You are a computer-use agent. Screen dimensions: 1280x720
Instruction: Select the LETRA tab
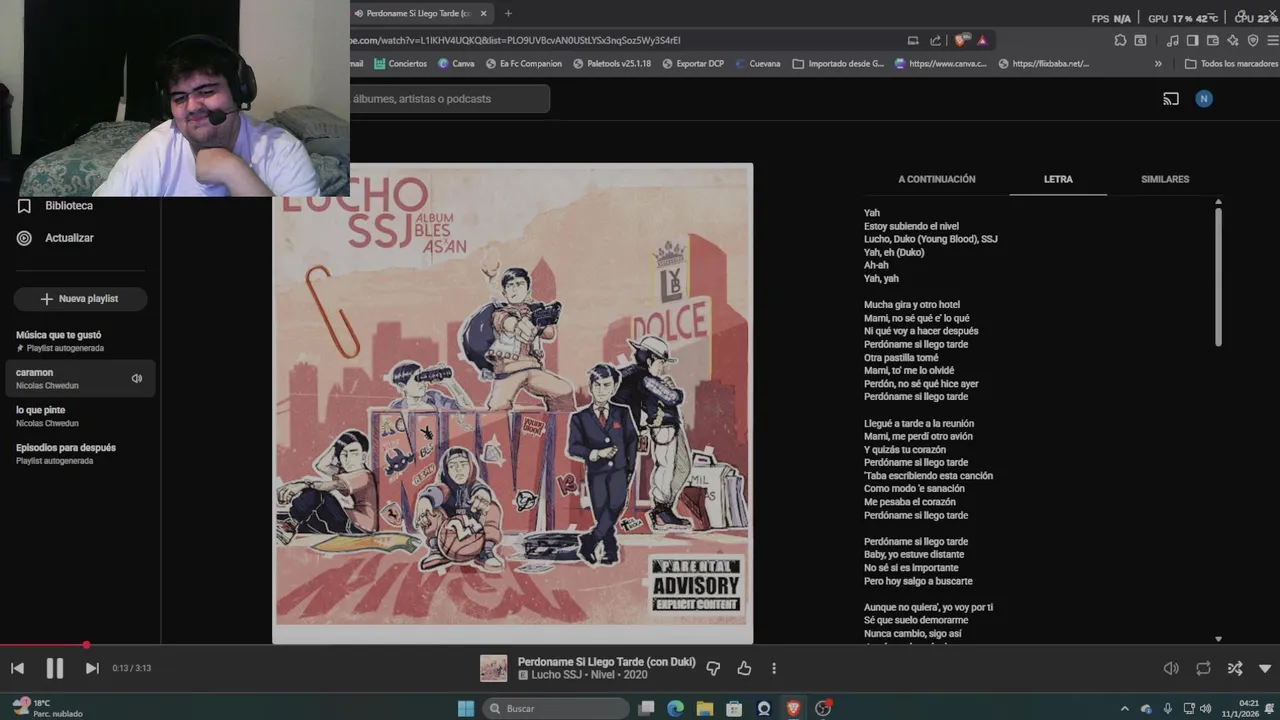point(1058,179)
